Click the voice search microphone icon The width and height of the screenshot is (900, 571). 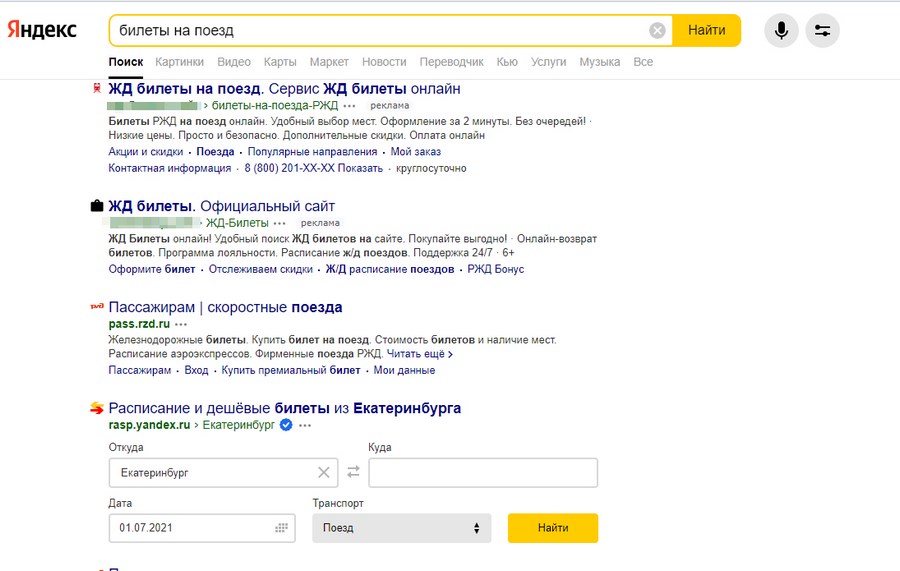[781, 31]
